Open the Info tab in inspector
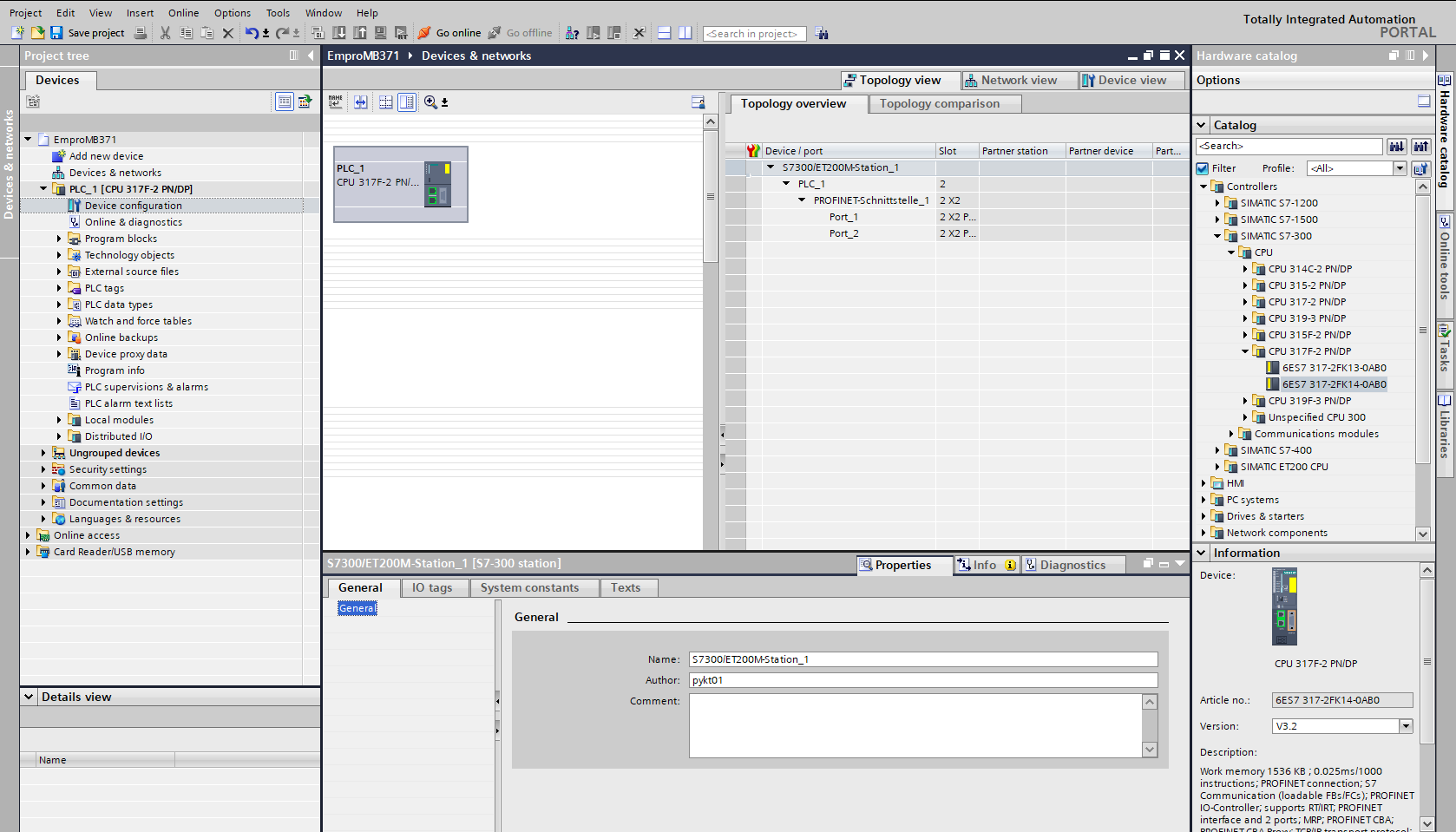This screenshot has height=832, width=1456. point(987,565)
